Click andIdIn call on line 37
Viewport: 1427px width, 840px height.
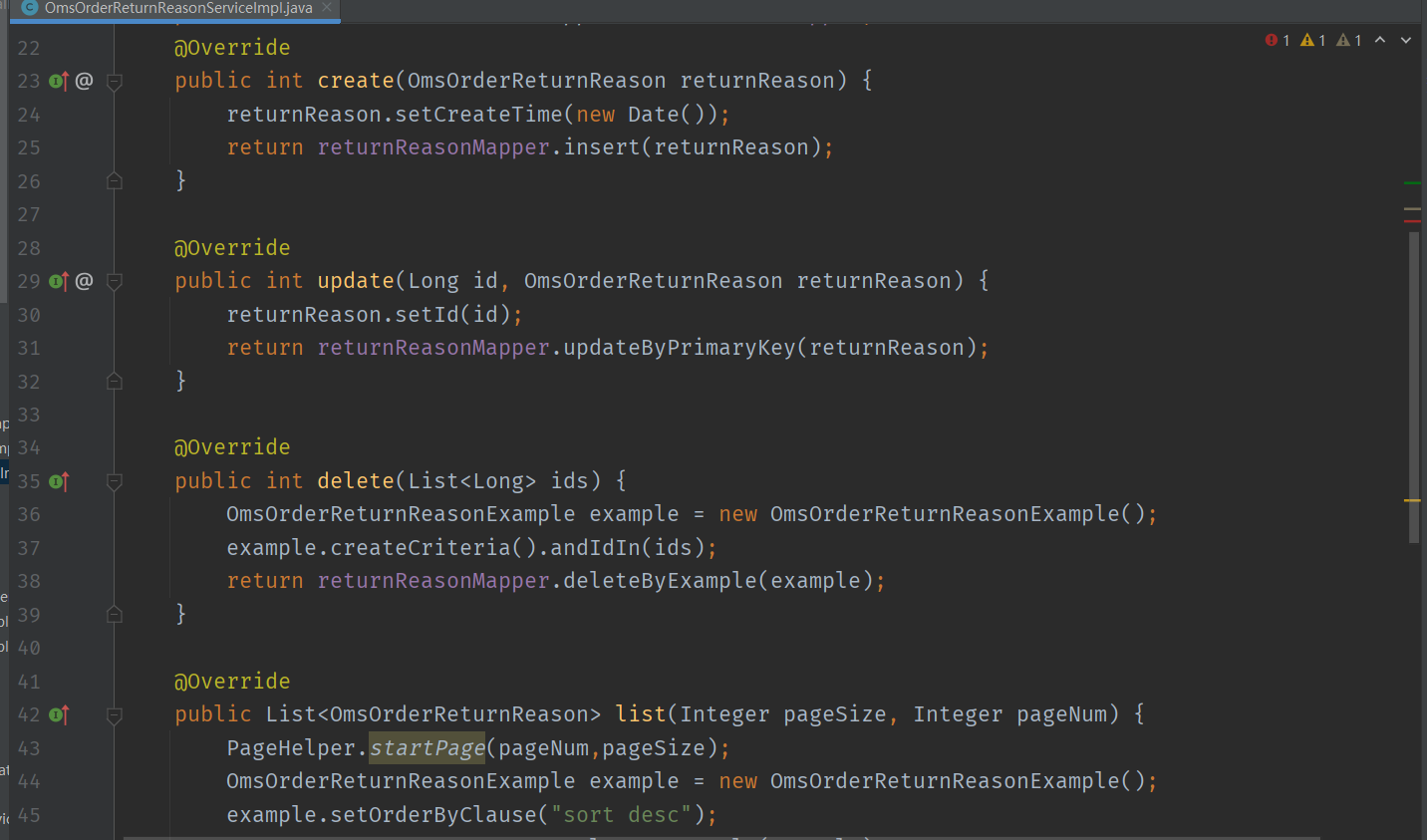click(596, 548)
